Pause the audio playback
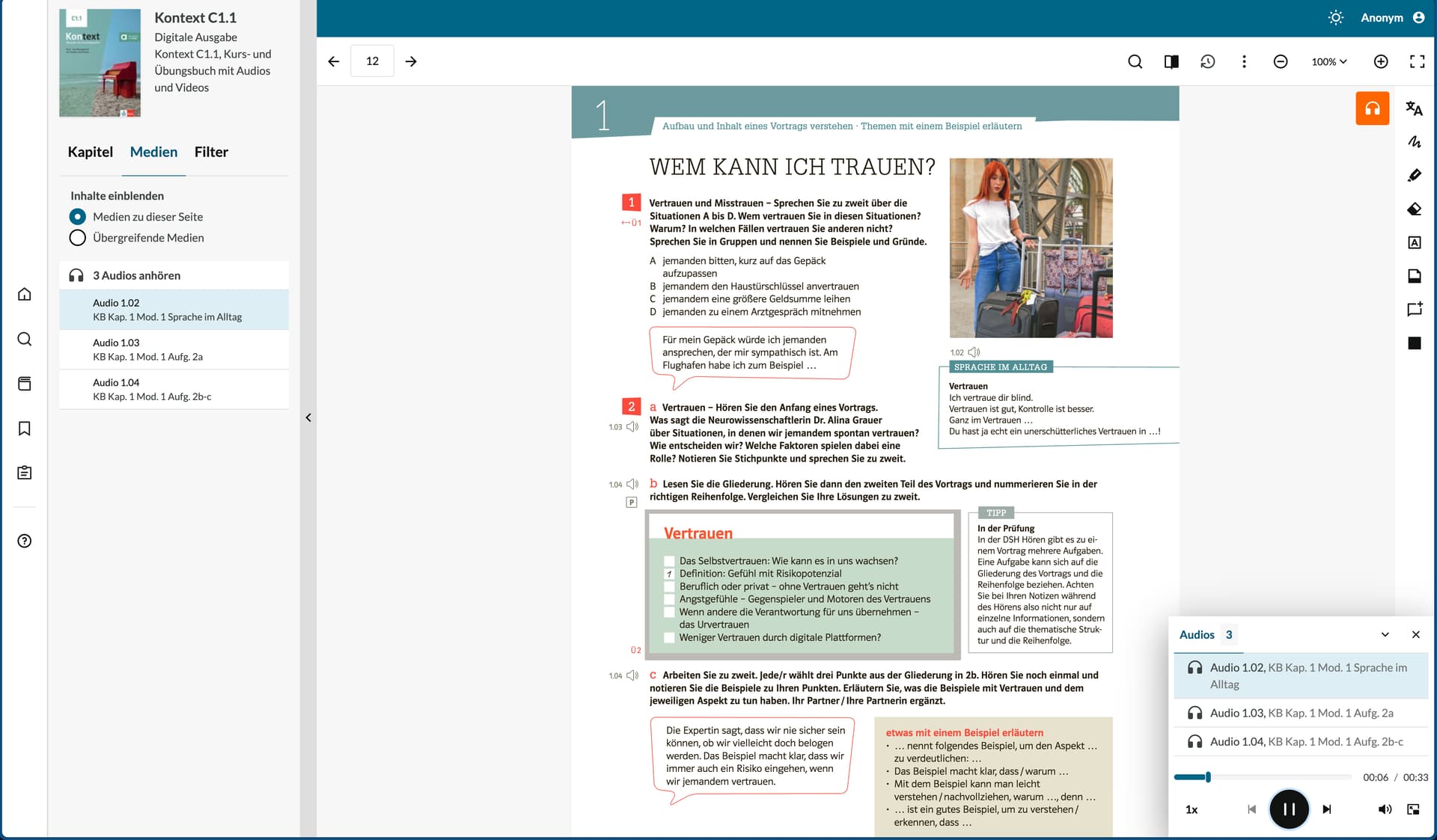The image size is (1437, 840). [x=1289, y=809]
